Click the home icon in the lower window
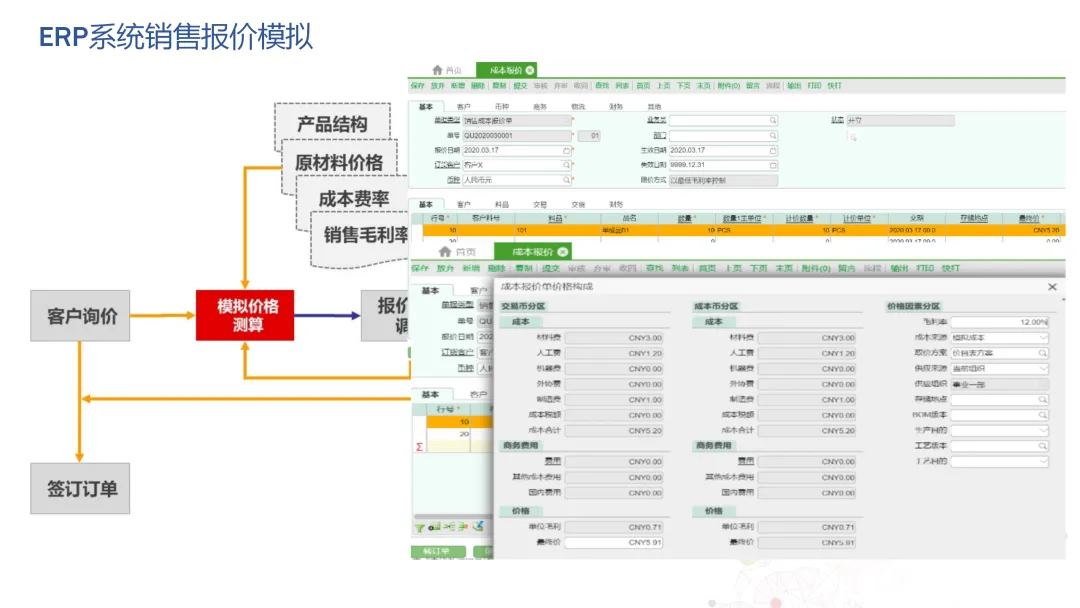 point(445,251)
